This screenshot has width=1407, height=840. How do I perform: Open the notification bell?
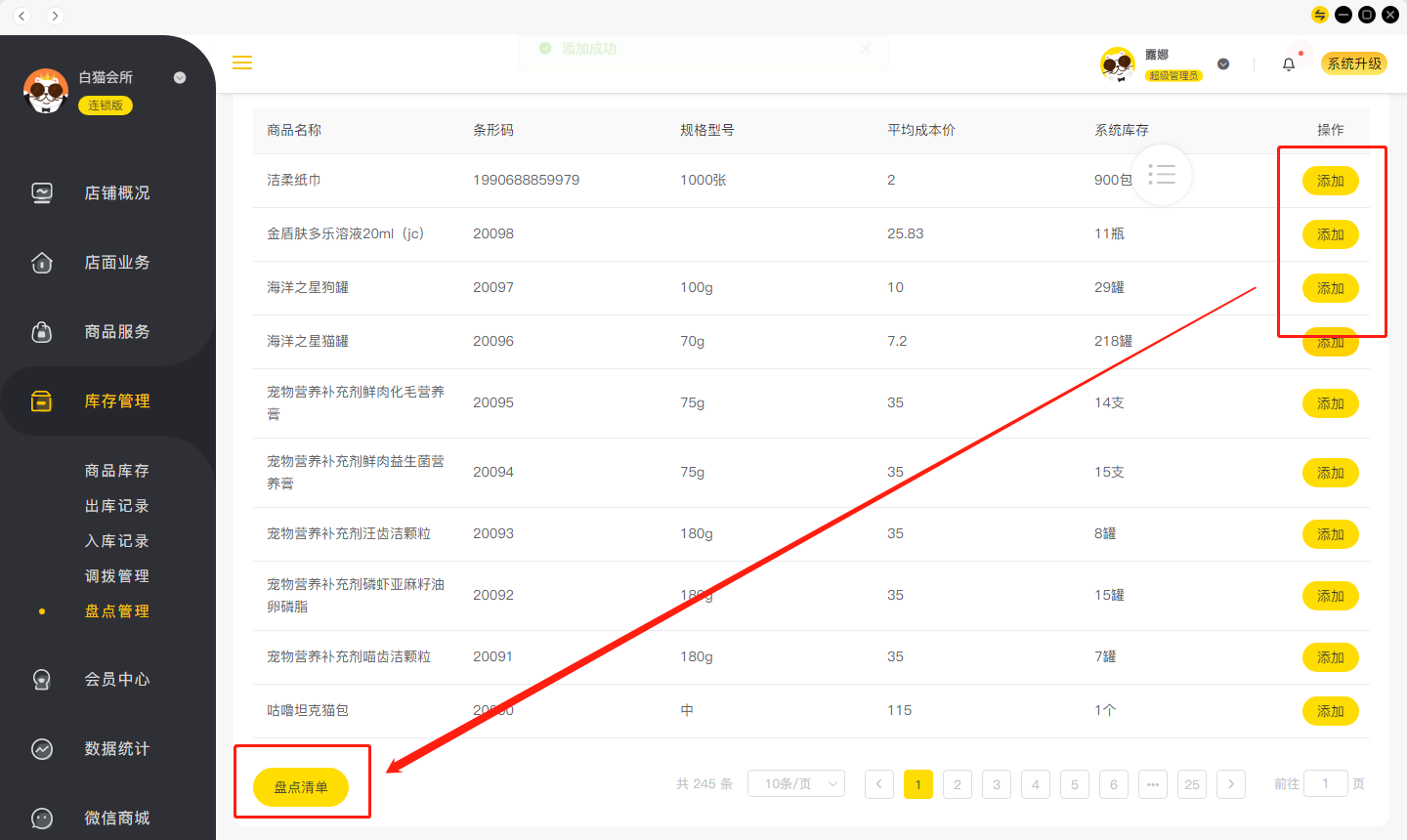[x=1289, y=64]
